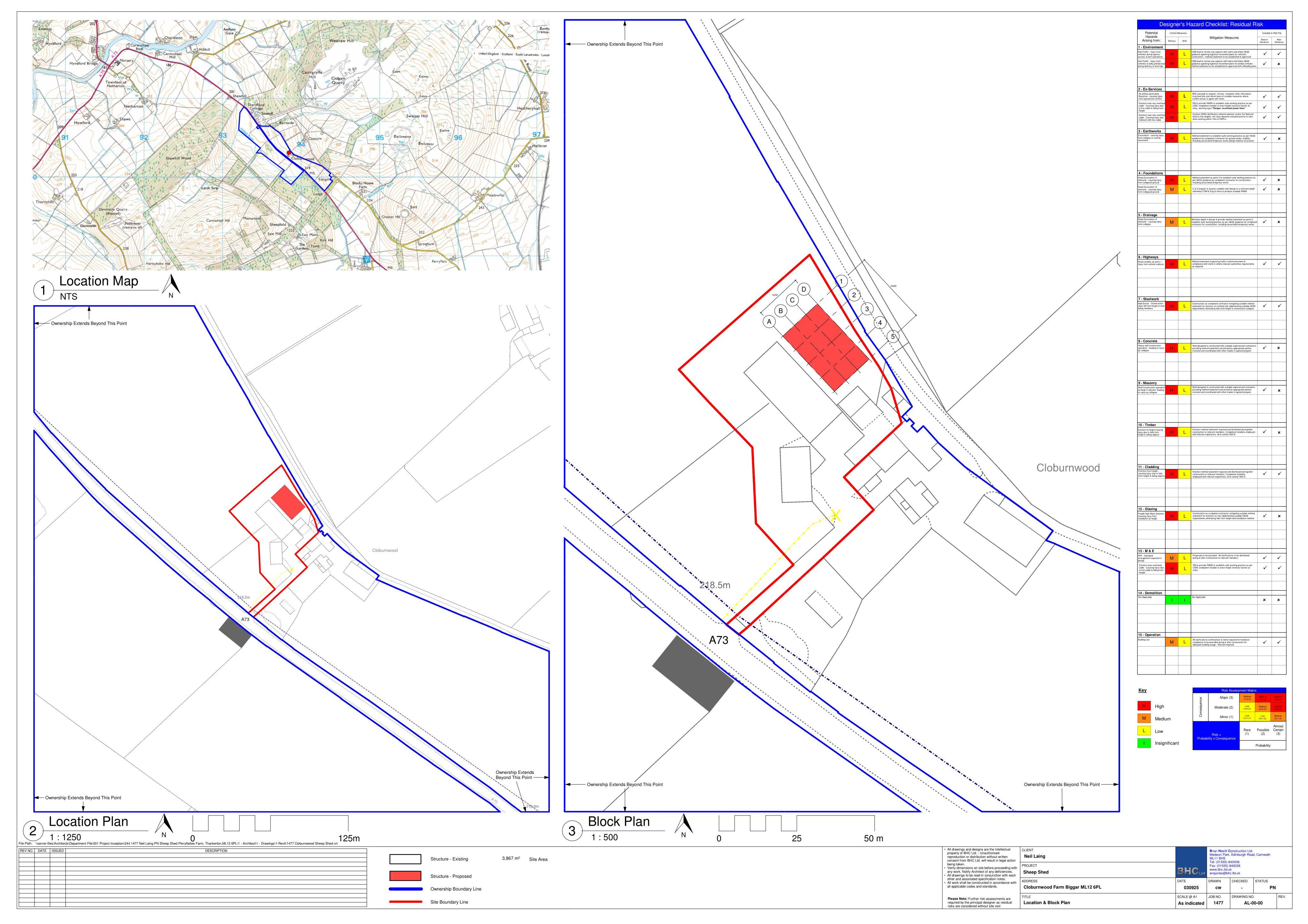Select grid bubble A on the block plan
Image resolution: width=1308 pixels, height=924 pixels.
770,322
